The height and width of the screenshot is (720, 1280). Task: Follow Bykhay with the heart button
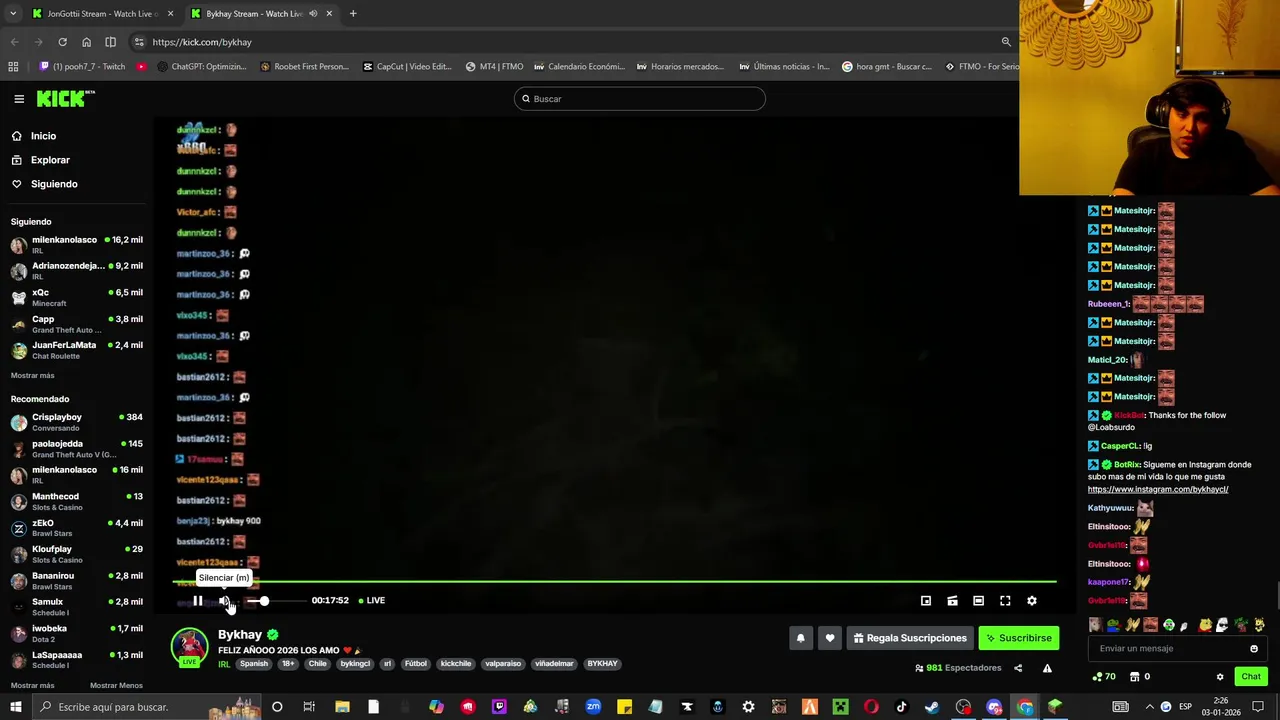click(829, 638)
